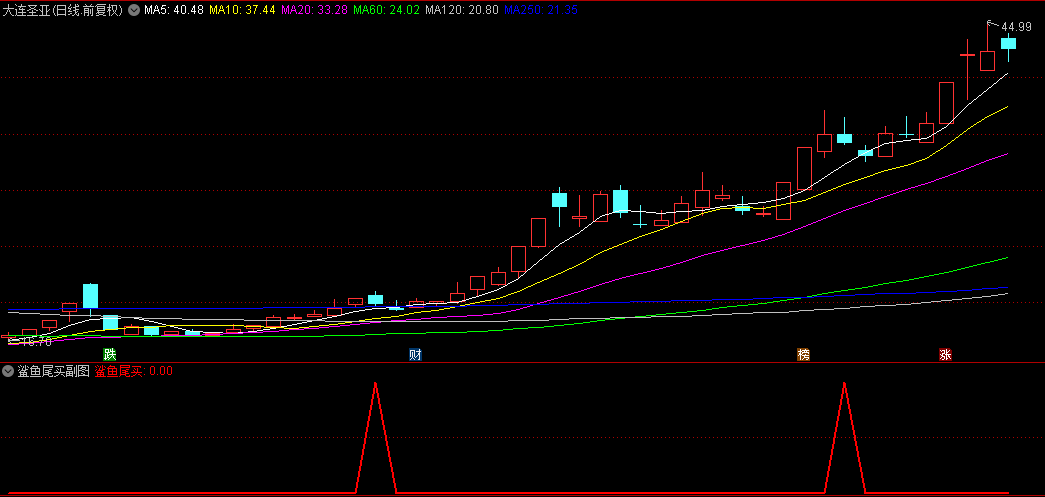Click the 鲨鱼尾买副图 sub-chart title
Screen dimensions: 1045x497
[x=53, y=371]
